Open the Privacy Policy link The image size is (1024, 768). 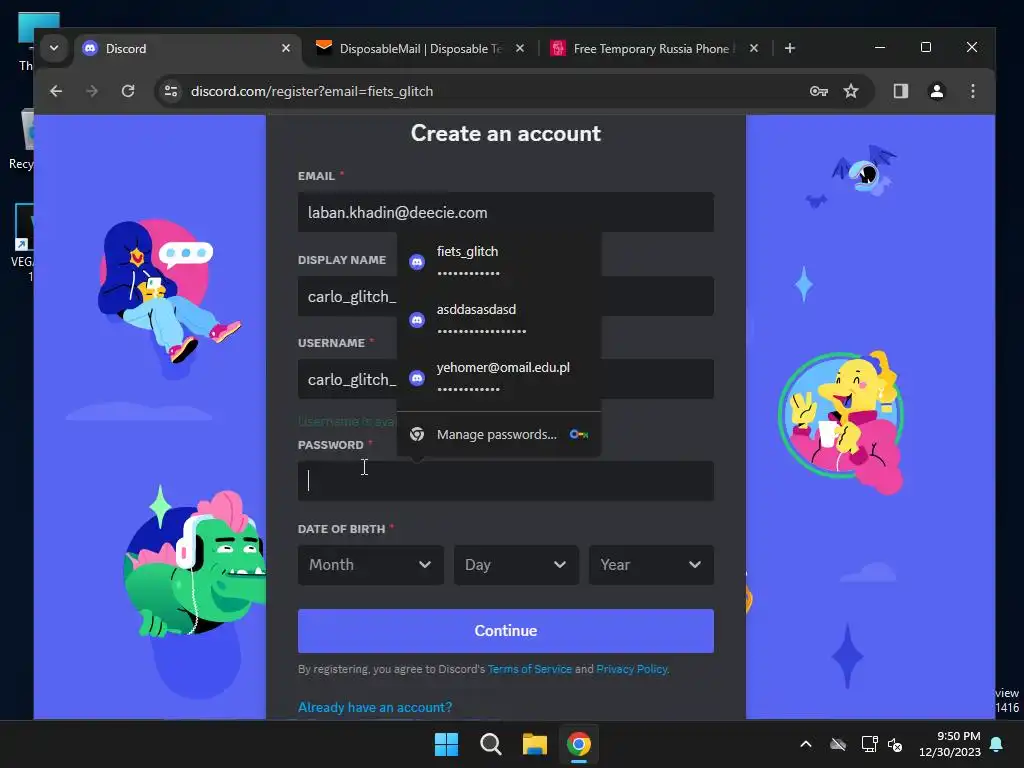[632, 669]
